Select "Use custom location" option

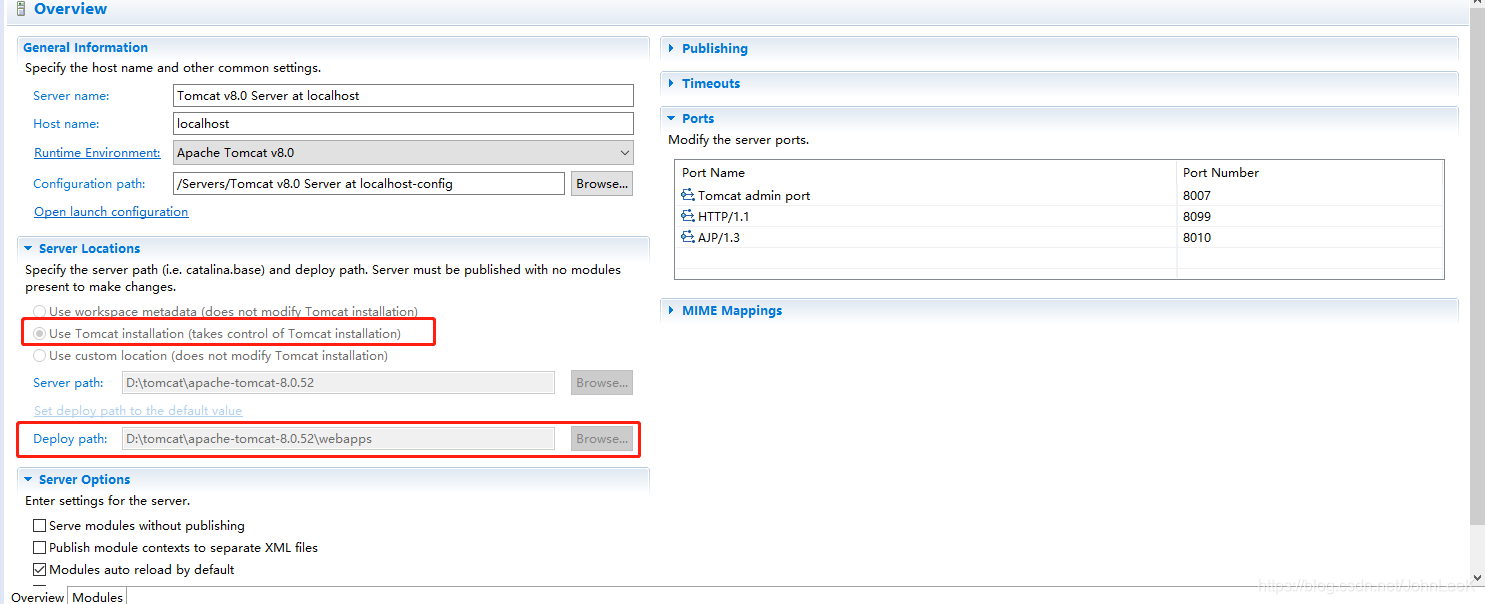coord(39,355)
